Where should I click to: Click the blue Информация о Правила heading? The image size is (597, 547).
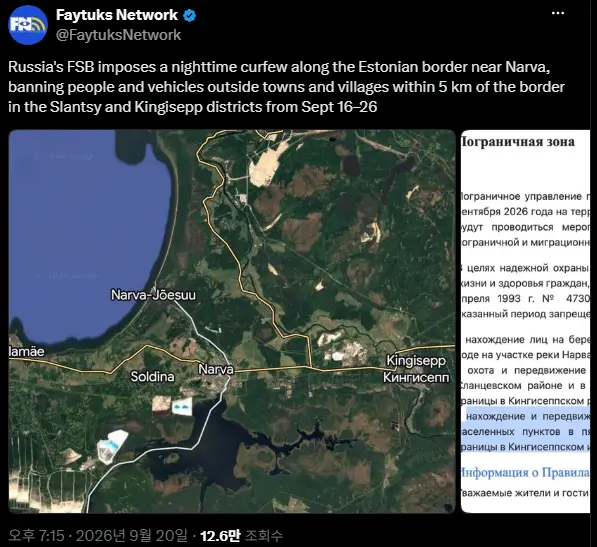coord(525,472)
